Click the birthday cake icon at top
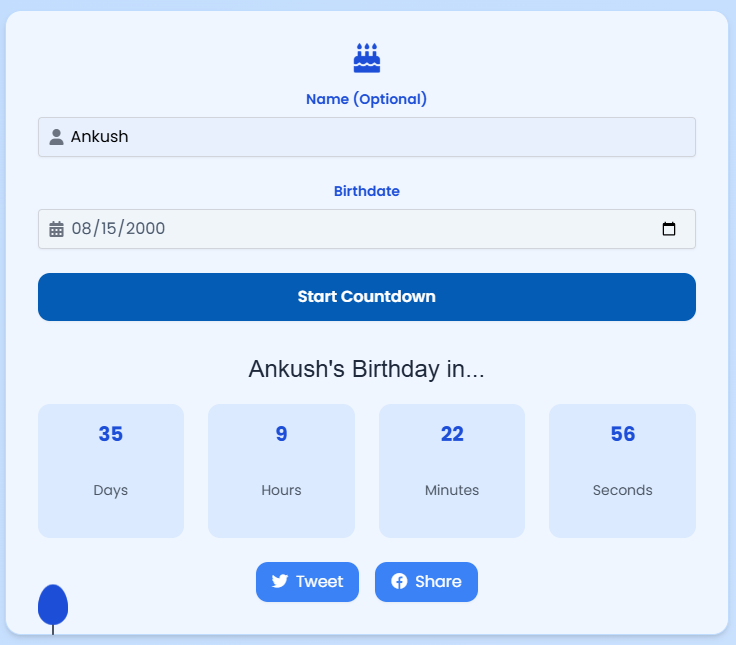This screenshot has height=645, width=736. coord(367,58)
